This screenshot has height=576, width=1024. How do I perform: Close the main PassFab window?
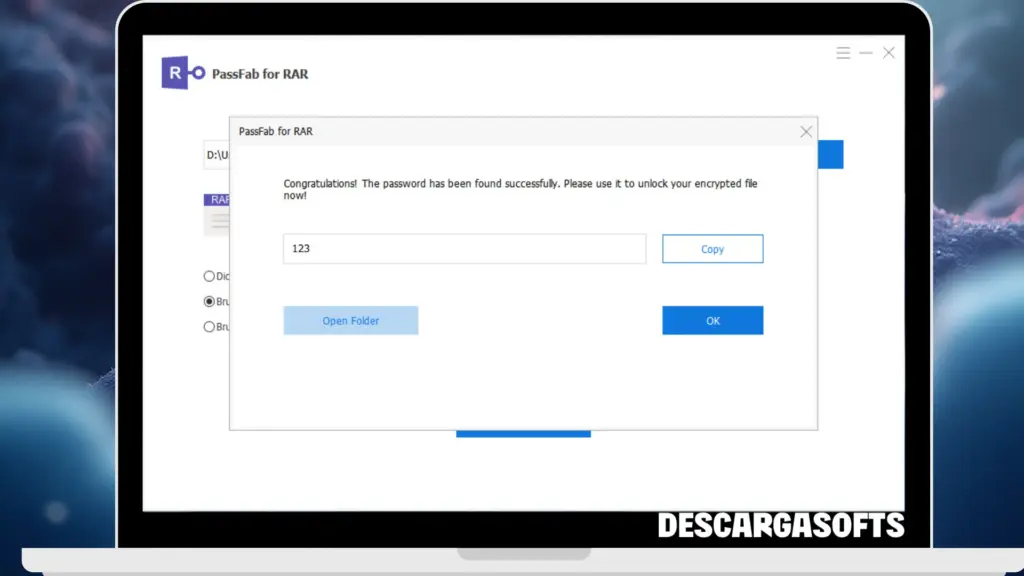[888, 53]
